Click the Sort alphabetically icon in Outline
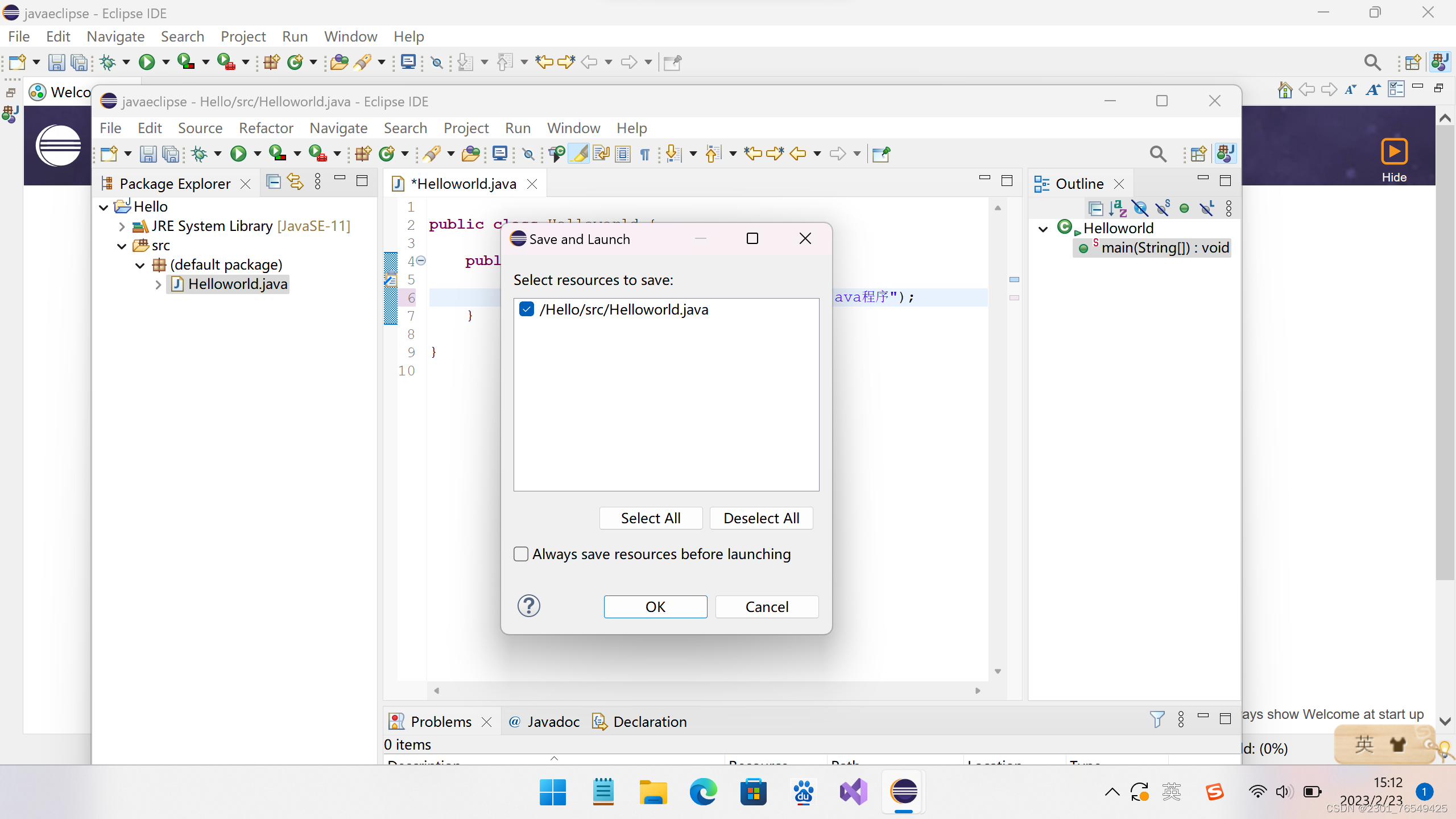The image size is (1456, 819). tap(1118, 209)
